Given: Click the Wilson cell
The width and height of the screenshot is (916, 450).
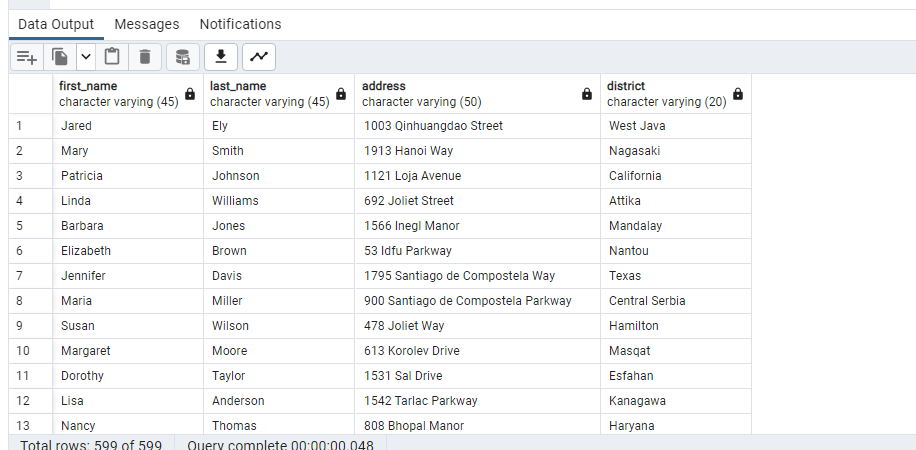Looking at the screenshot, I should pyautogui.click(x=279, y=326).
